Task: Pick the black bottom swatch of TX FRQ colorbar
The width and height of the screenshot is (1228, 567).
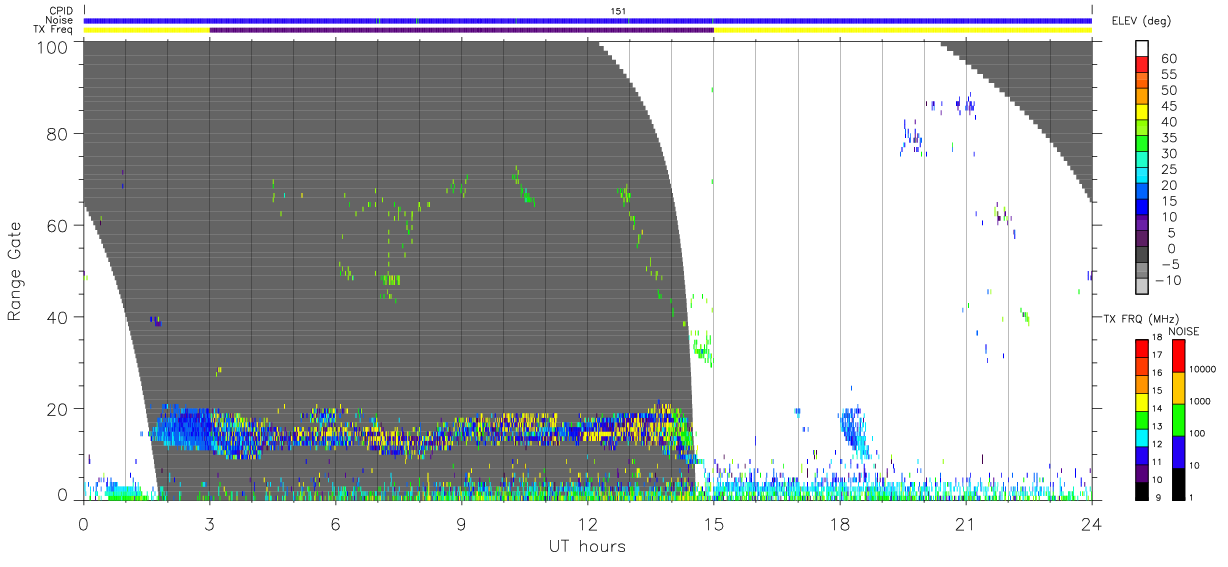Action: (x=1141, y=489)
